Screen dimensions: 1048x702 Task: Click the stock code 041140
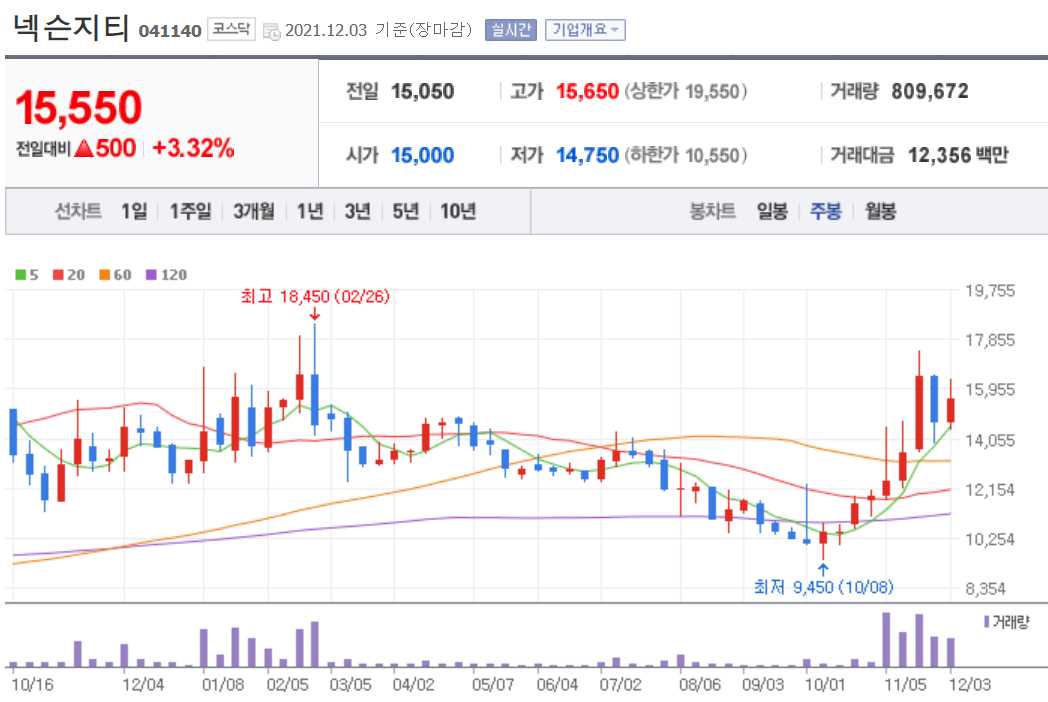pyautogui.click(x=170, y=31)
